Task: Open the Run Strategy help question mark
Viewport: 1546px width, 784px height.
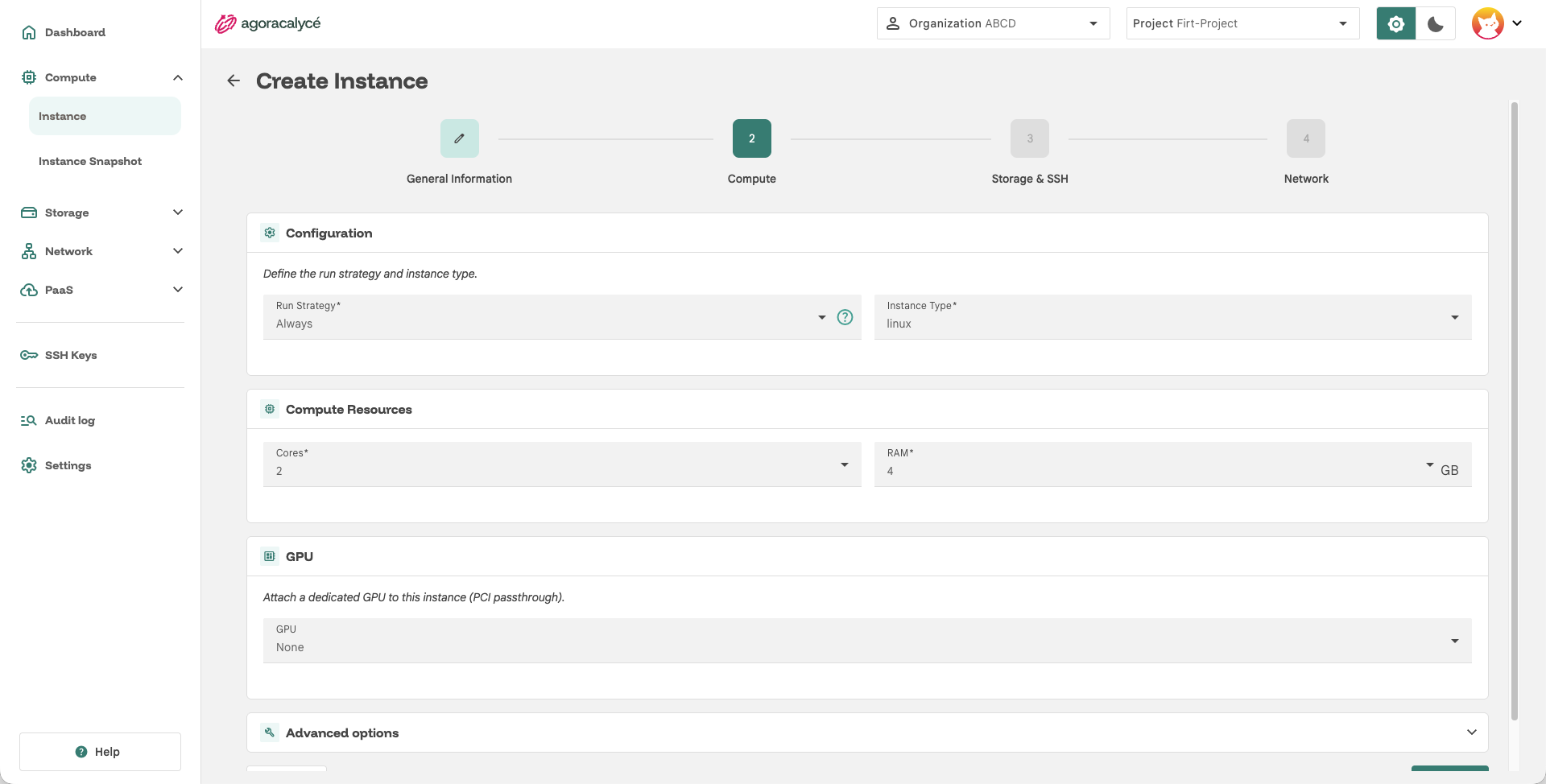Action: [845, 317]
